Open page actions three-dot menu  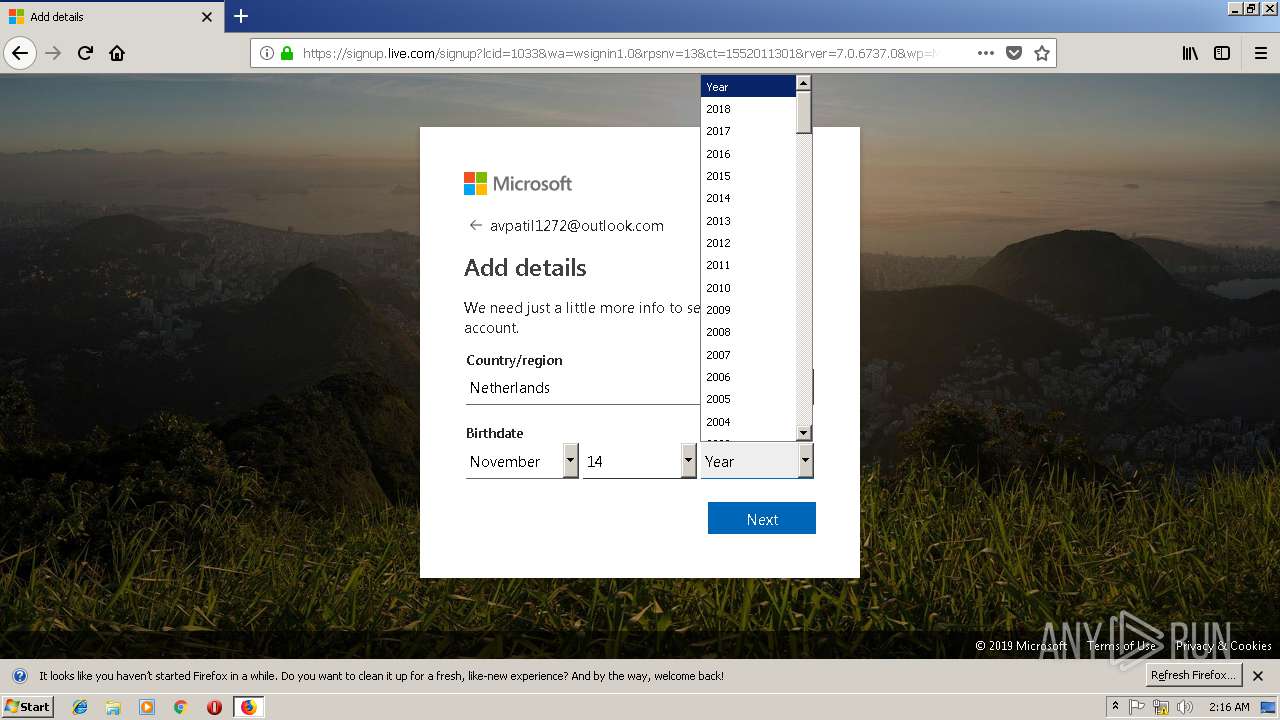point(986,53)
